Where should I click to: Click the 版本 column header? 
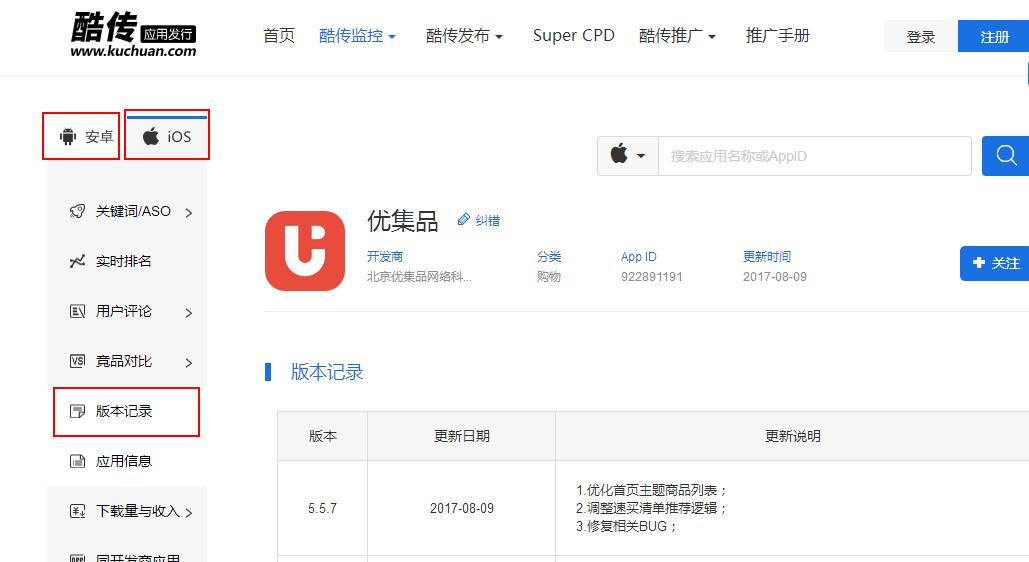[x=322, y=436]
